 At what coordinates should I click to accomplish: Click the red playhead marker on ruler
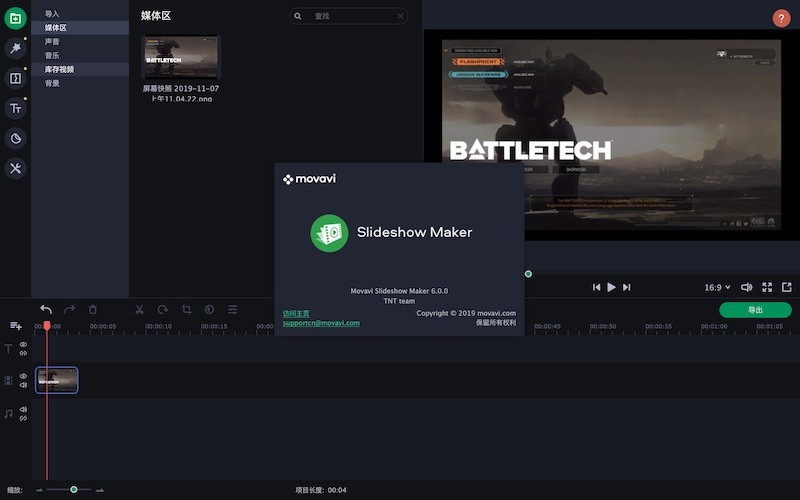tap(47, 326)
